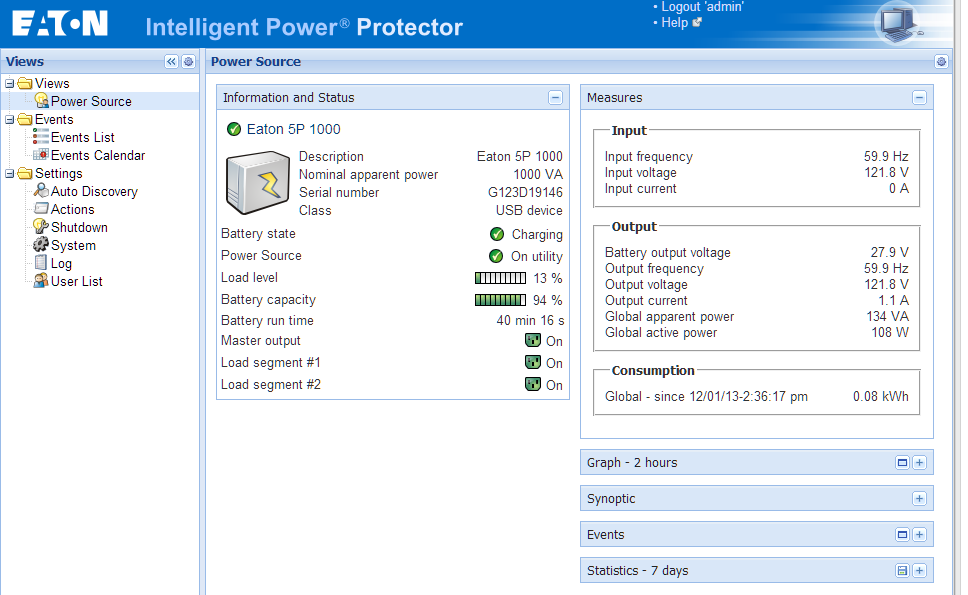Collapse the Views sidebar with double-chevron icon
Image resolution: width=968 pixels, height=595 pixels.
[171, 62]
